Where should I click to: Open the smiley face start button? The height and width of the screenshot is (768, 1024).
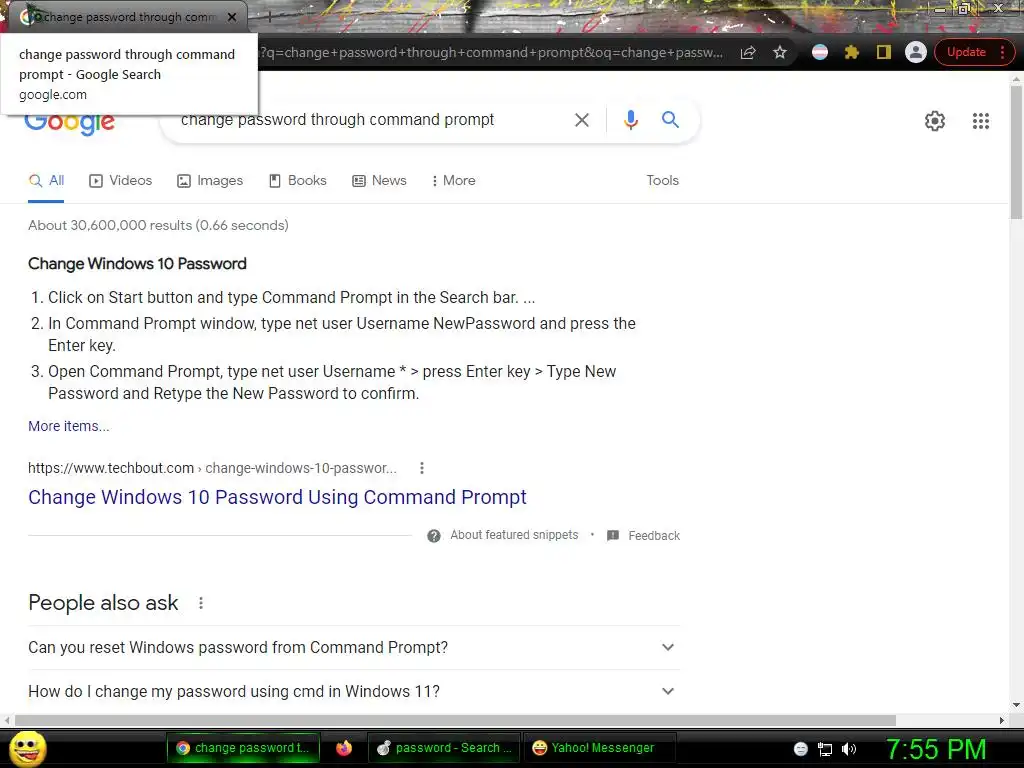click(x=27, y=748)
